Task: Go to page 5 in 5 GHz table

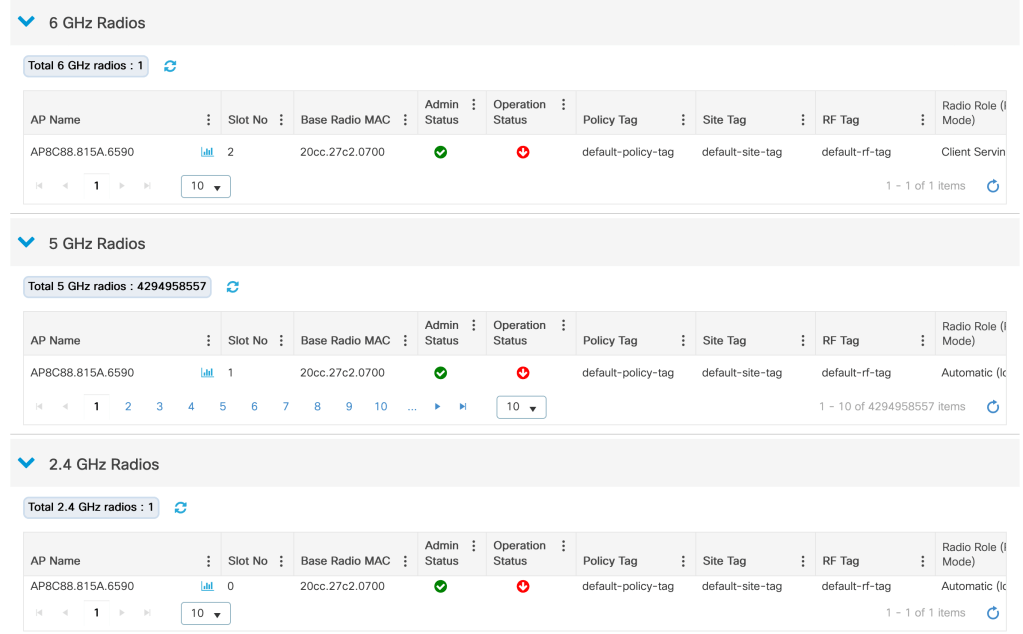Action: (x=223, y=407)
